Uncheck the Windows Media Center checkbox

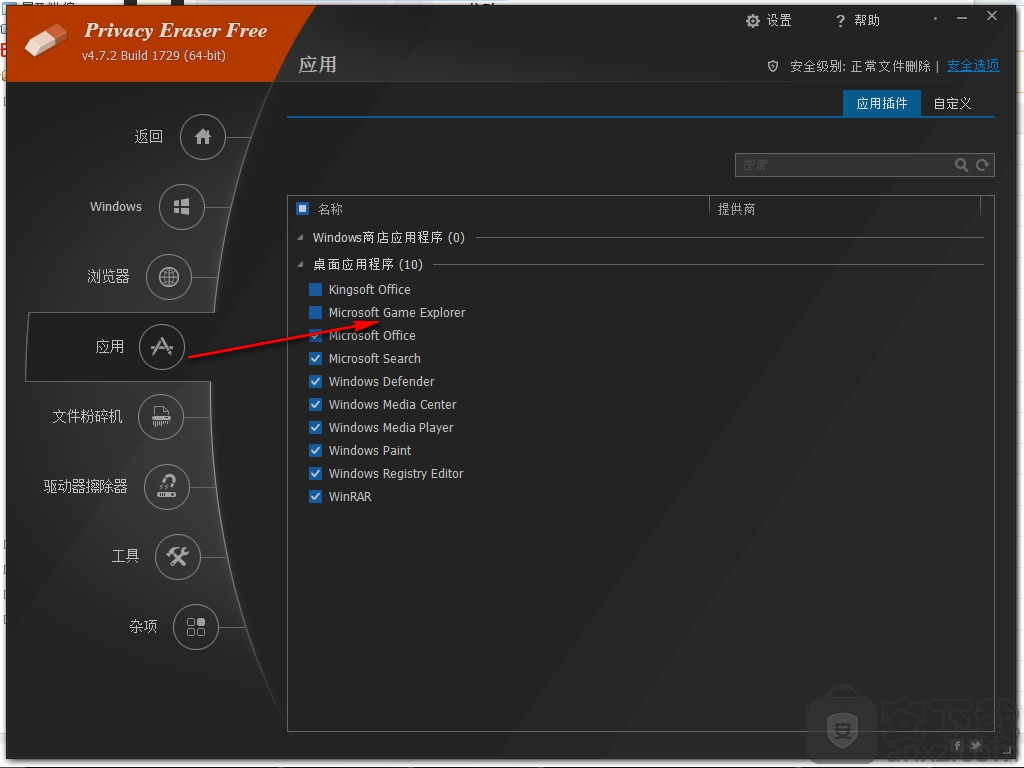coord(315,404)
